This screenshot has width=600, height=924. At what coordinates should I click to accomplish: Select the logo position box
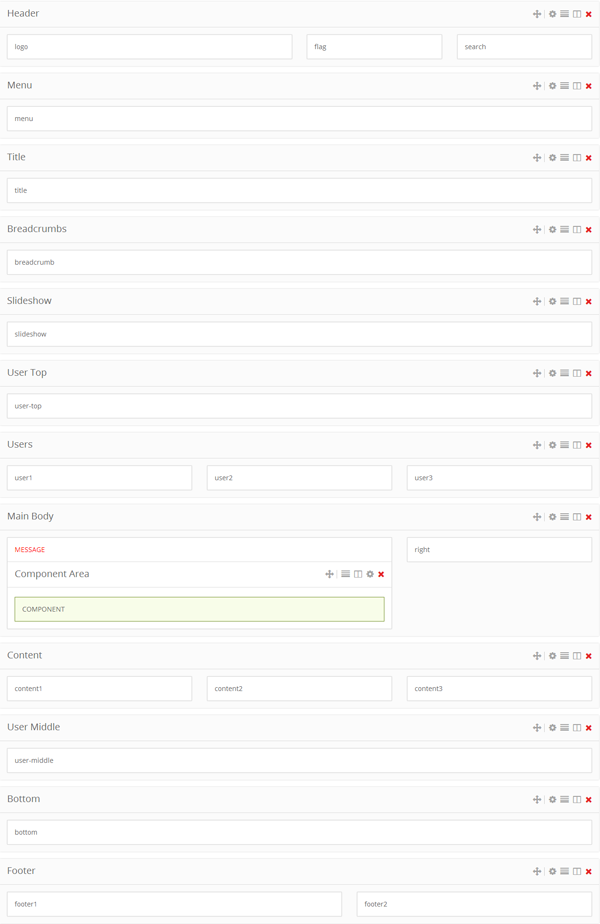click(150, 47)
